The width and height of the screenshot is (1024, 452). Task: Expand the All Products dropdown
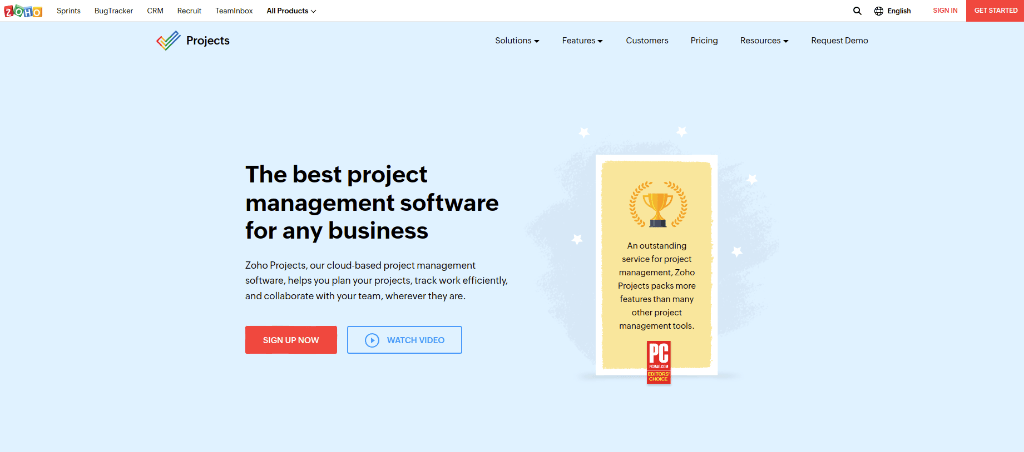291,11
